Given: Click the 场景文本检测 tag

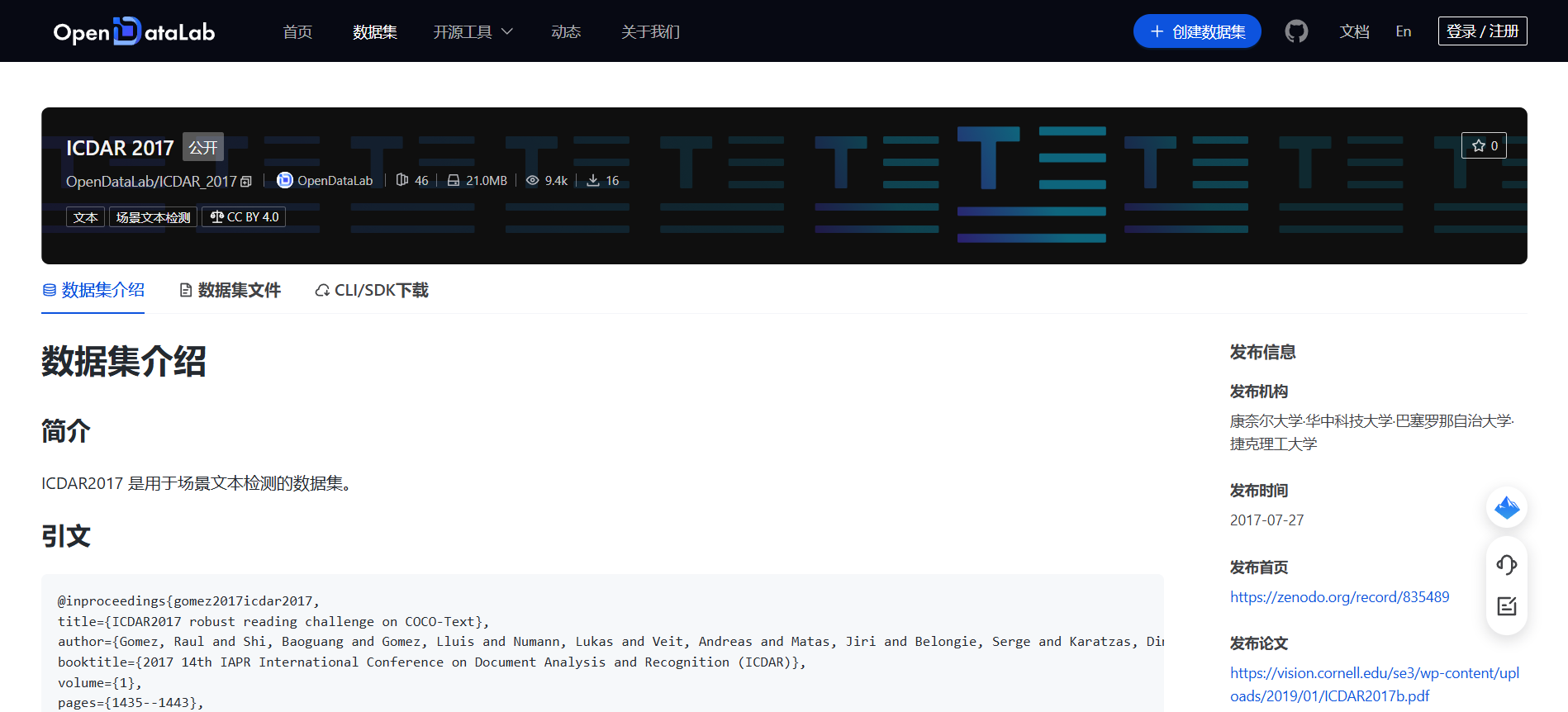Looking at the screenshot, I should tap(153, 217).
